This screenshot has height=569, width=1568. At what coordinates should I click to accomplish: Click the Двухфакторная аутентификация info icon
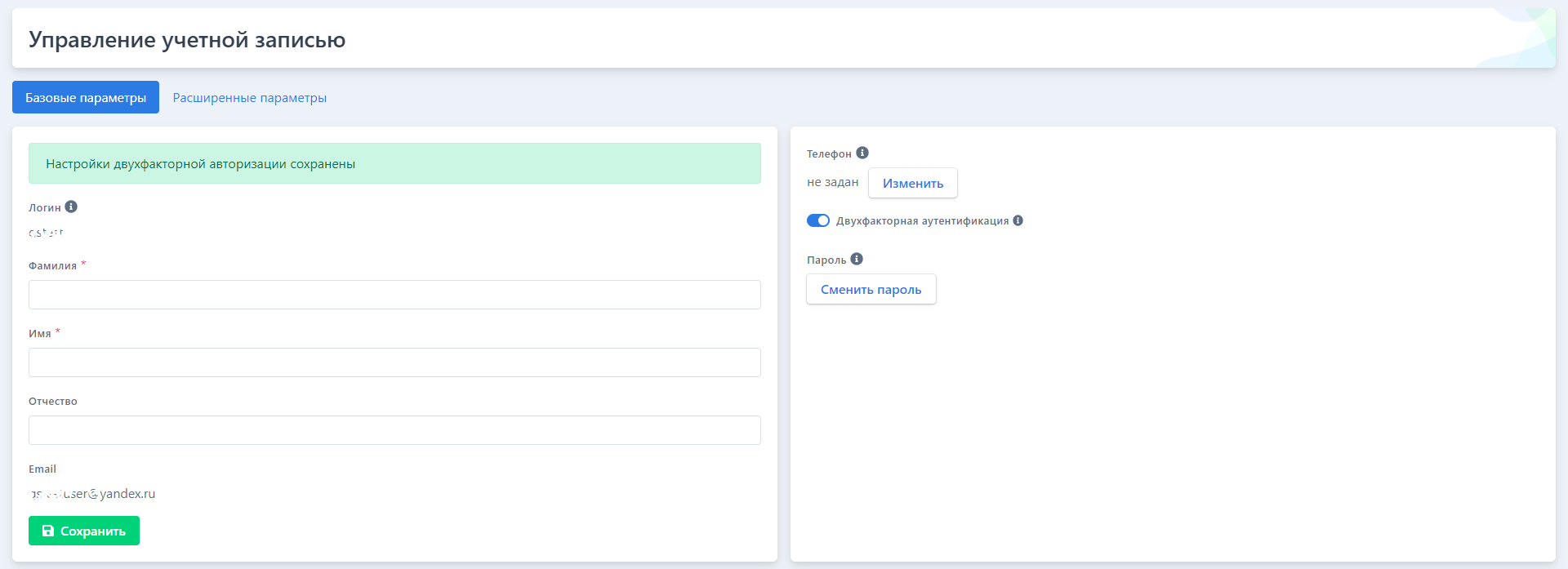(1018, 220)
